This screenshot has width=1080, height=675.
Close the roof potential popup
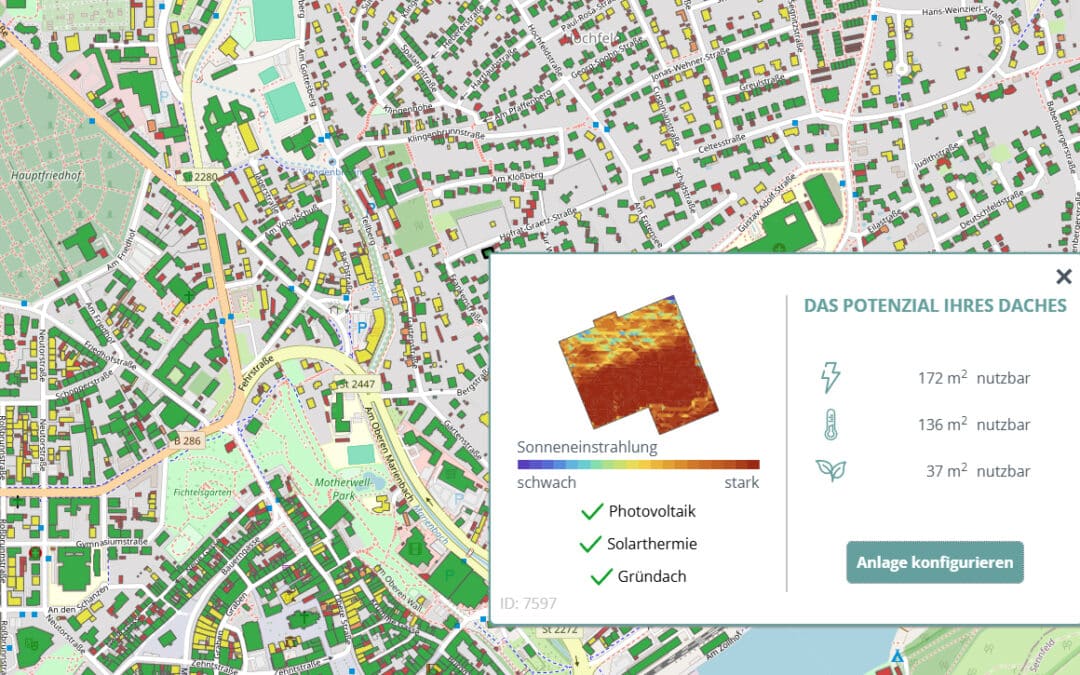pos(1063,277)
